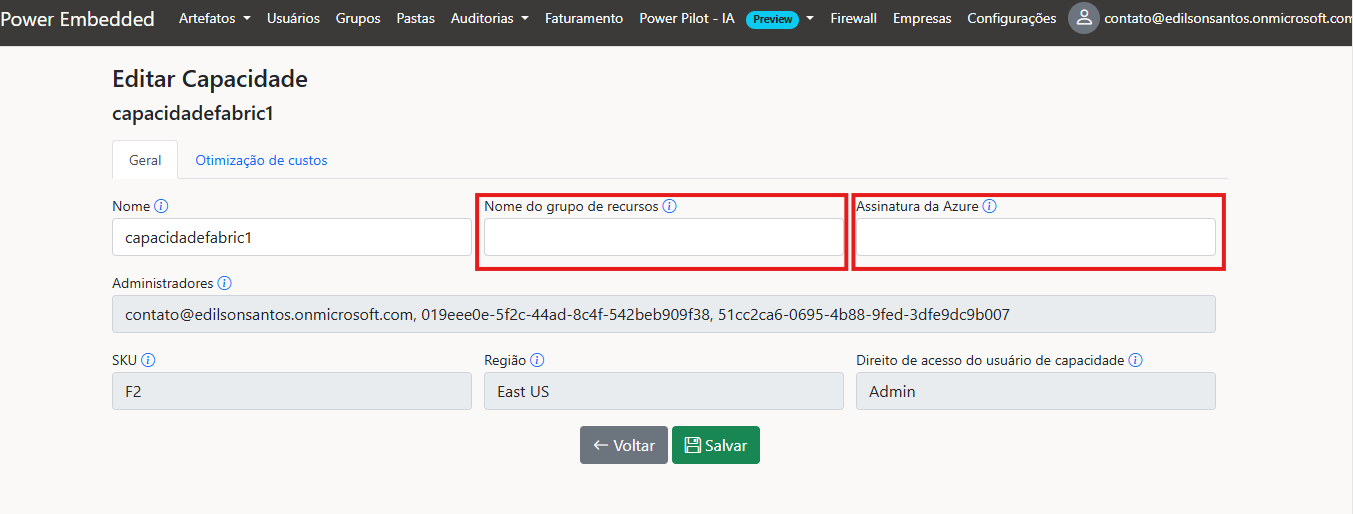This screenshot has width=1353, height=514.
Task: Click info icon next to Nome do grupo de recursos
Action: point(670,206)
